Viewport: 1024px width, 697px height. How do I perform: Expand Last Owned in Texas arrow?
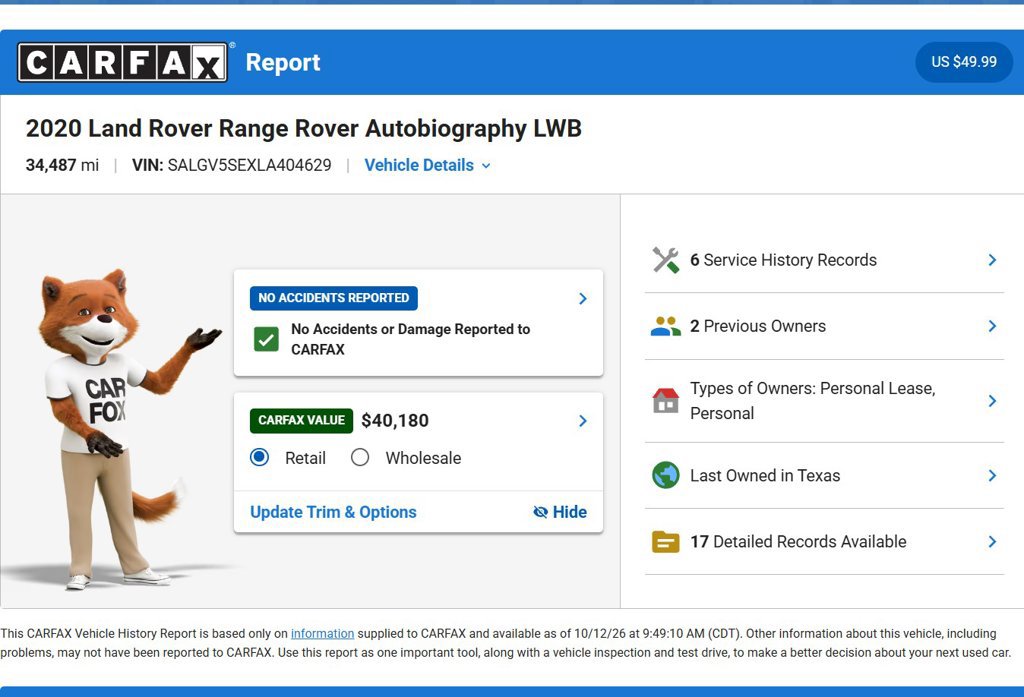[x=992, y=476]
